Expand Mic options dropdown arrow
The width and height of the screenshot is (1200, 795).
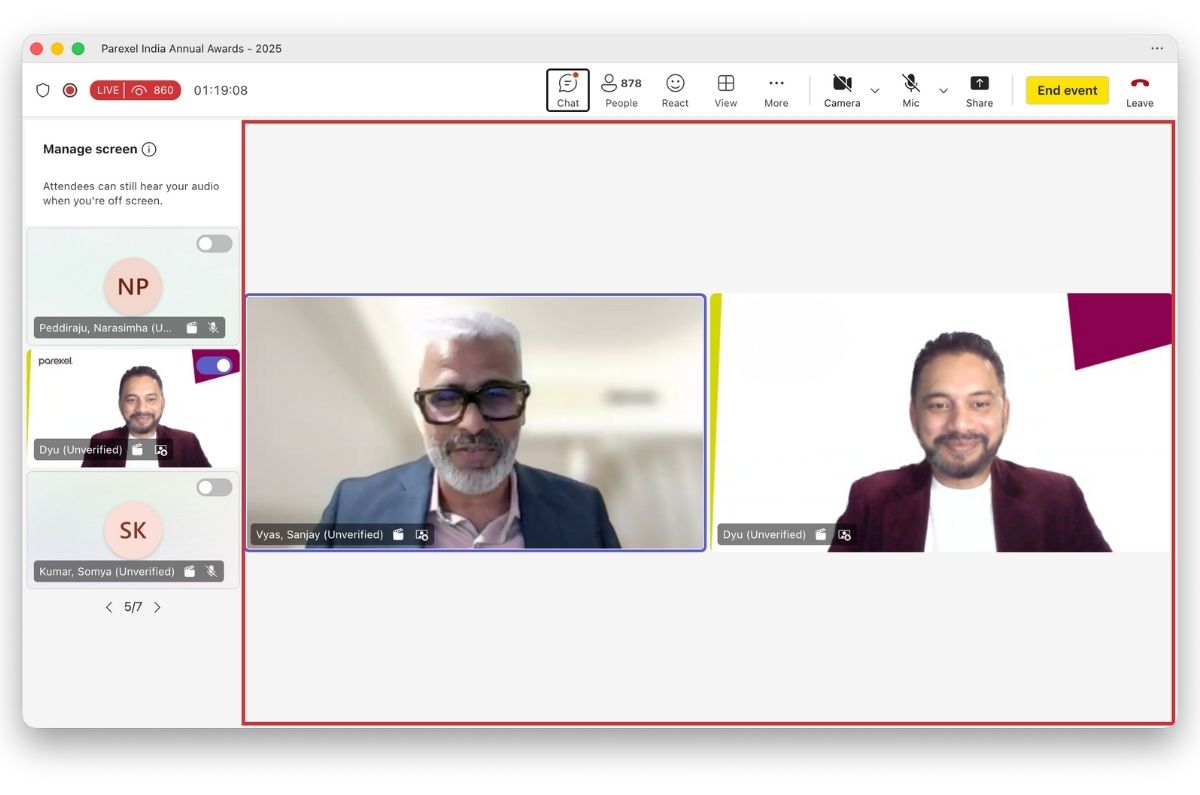943,91
